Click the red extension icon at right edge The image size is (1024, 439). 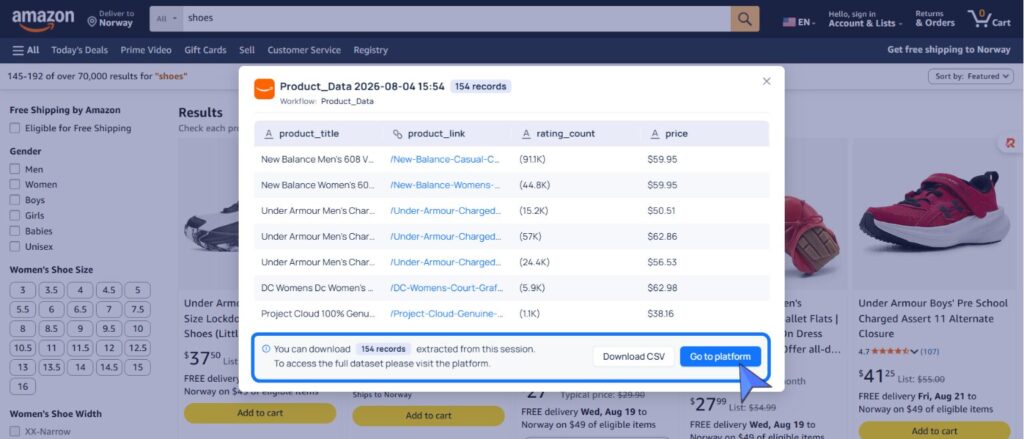pyautogui.click(x=1010, y=143)
